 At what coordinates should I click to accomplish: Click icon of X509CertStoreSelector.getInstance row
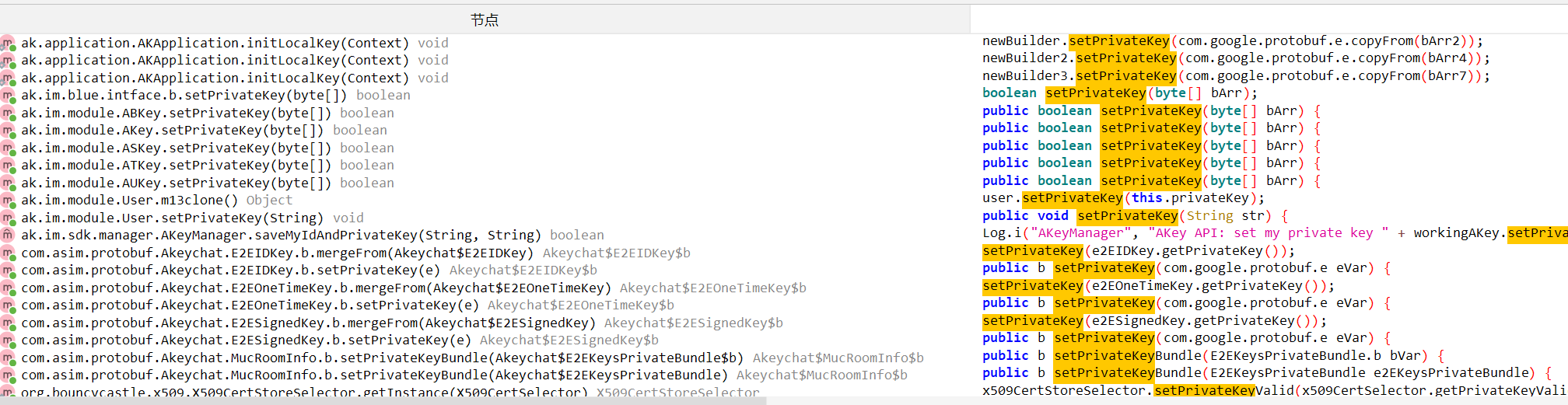click(8, 393)
